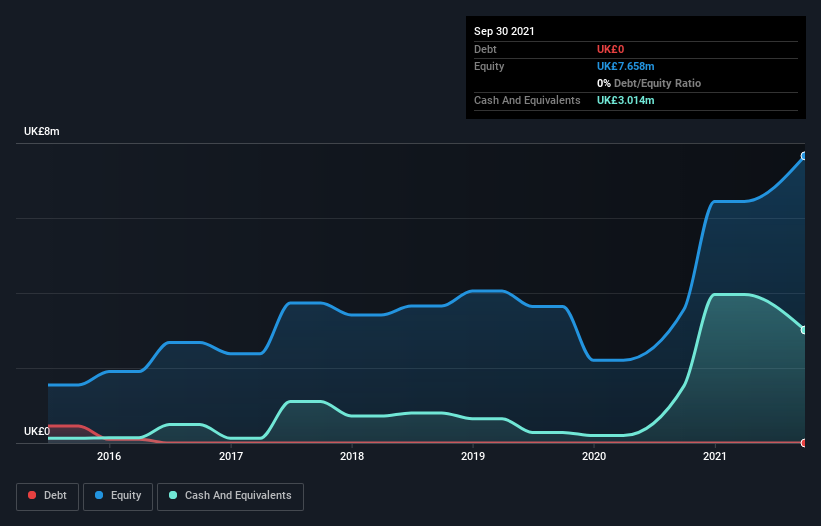Click the 2020 x-axis label
The height and width of the screenshot is (526, 821).
point(594,456)
